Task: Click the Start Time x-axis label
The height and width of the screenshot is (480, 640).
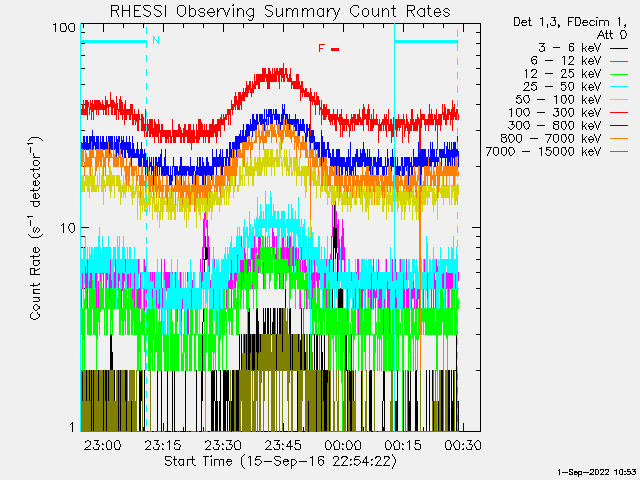Action: [x=279, y=461]
